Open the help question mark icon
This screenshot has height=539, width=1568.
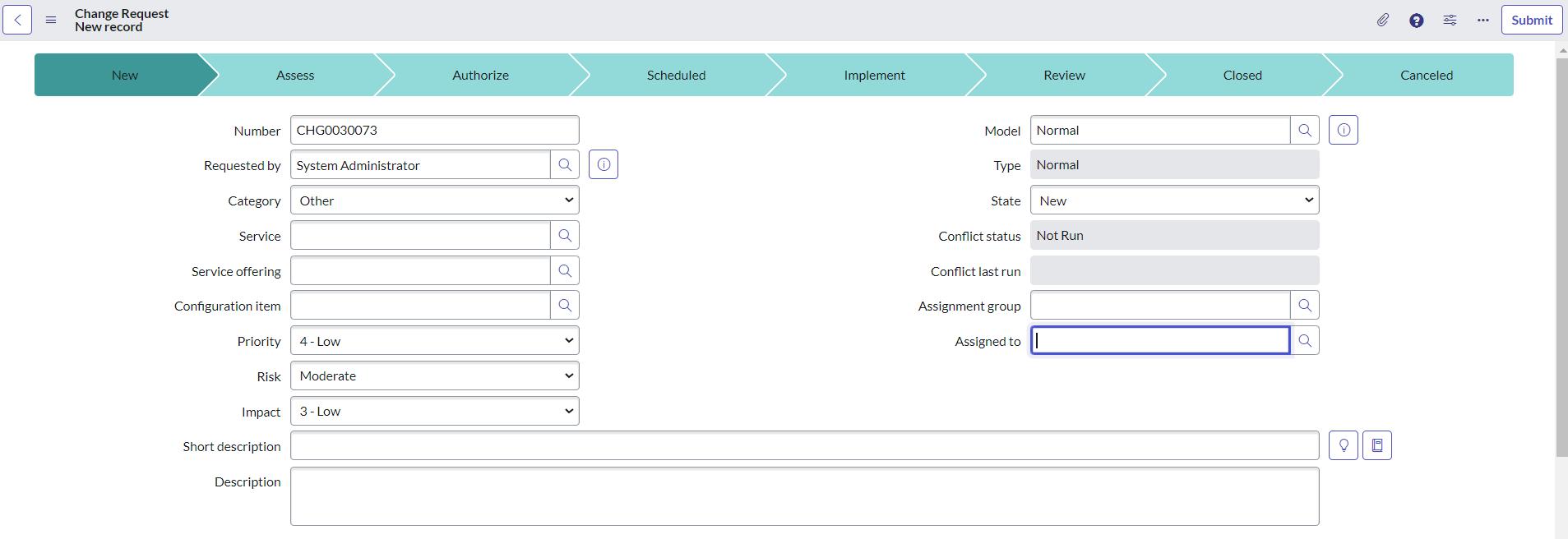pyautogui.click(x=1416, y=20)
